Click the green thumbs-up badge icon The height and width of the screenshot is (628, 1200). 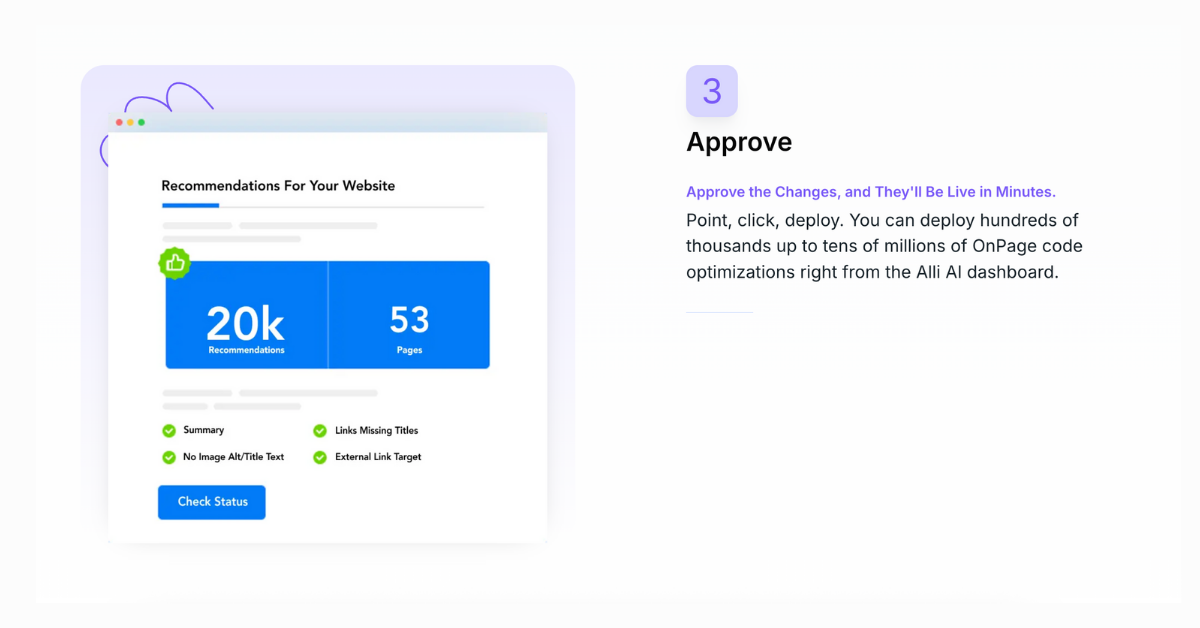coord(174,263)
